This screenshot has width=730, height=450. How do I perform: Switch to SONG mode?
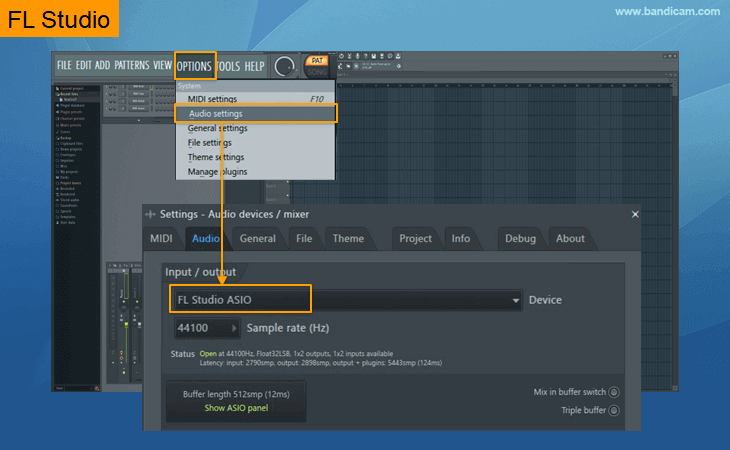[x=317, y=72]
